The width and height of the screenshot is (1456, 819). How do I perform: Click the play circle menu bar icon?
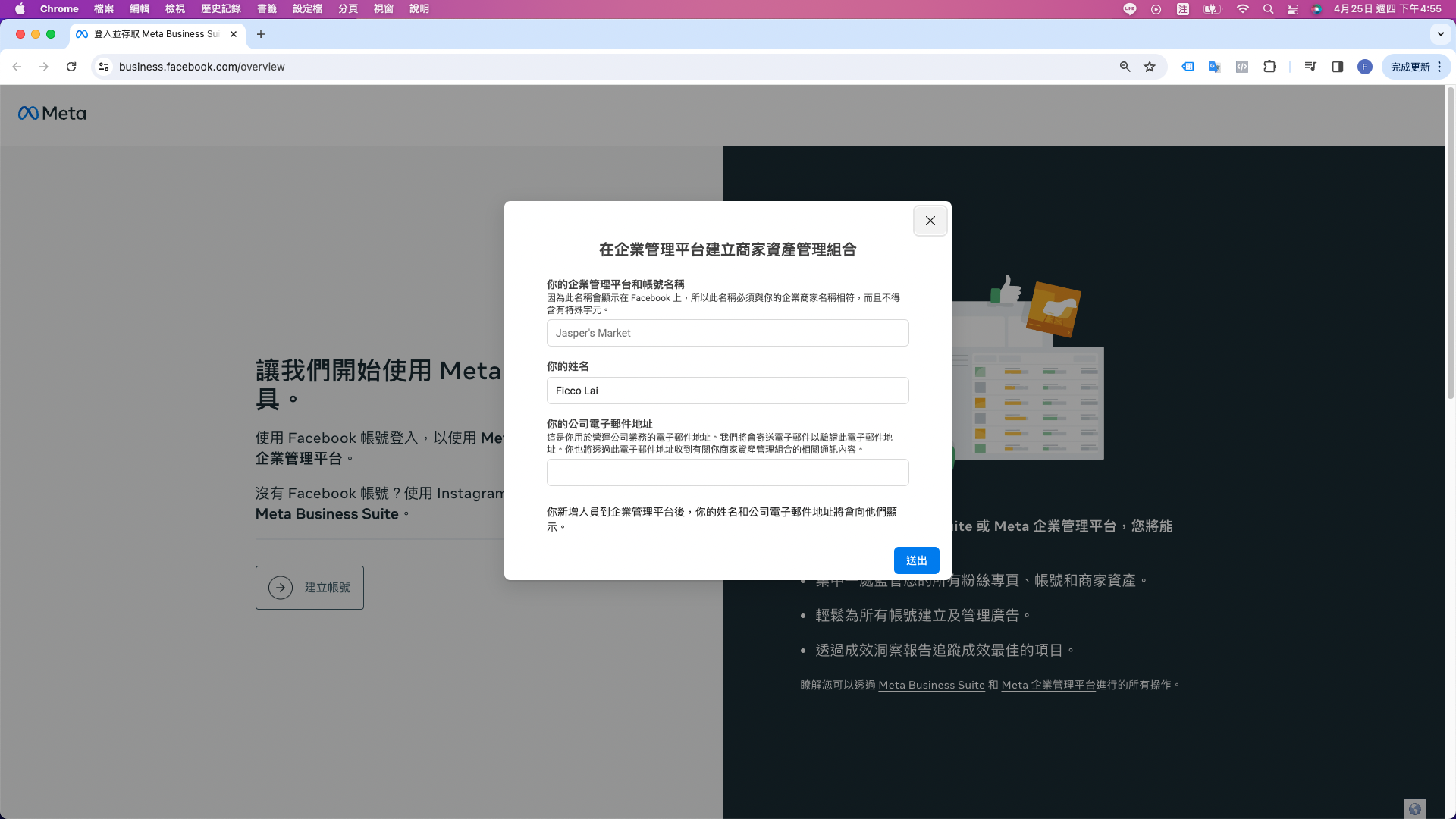[1156, 9]
